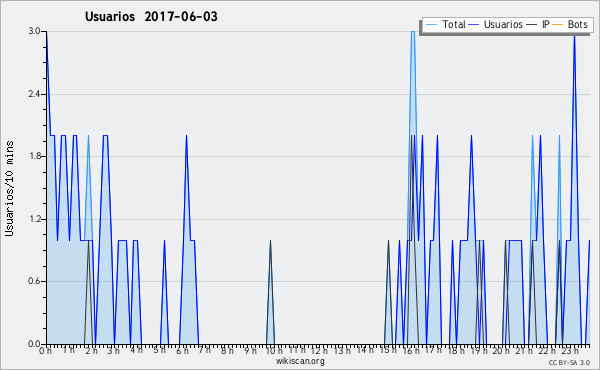Click the "2 h" x-axis label

91,350
